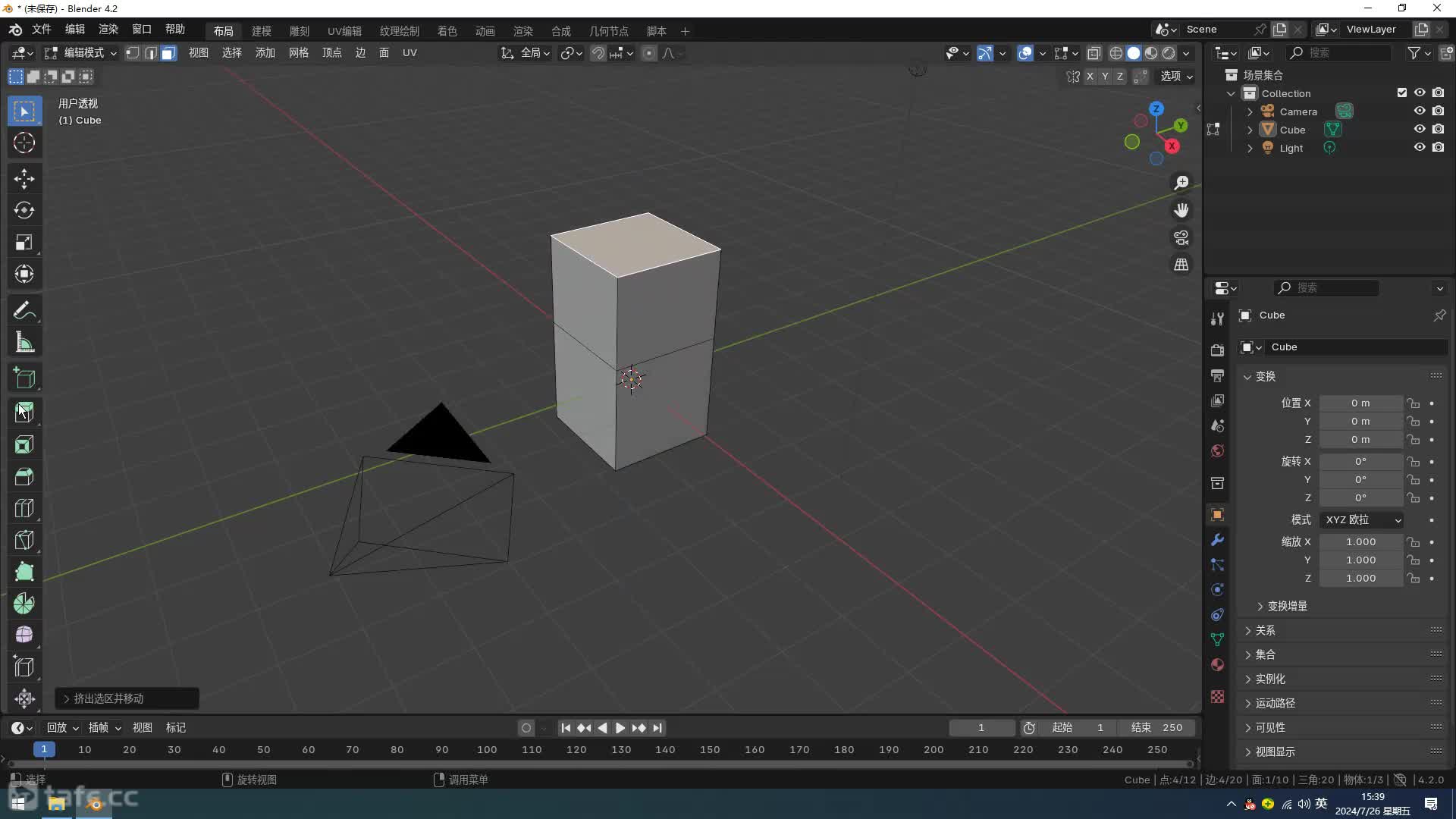Select the Rotate tool
This screenshot has height=819, width=1456.
24,211
